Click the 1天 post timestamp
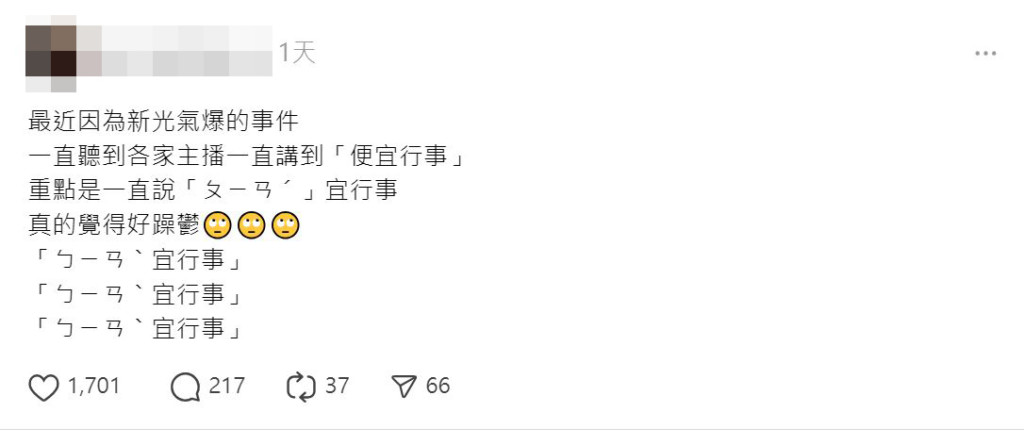This screenshot has width=1024, height=445. 297,52
